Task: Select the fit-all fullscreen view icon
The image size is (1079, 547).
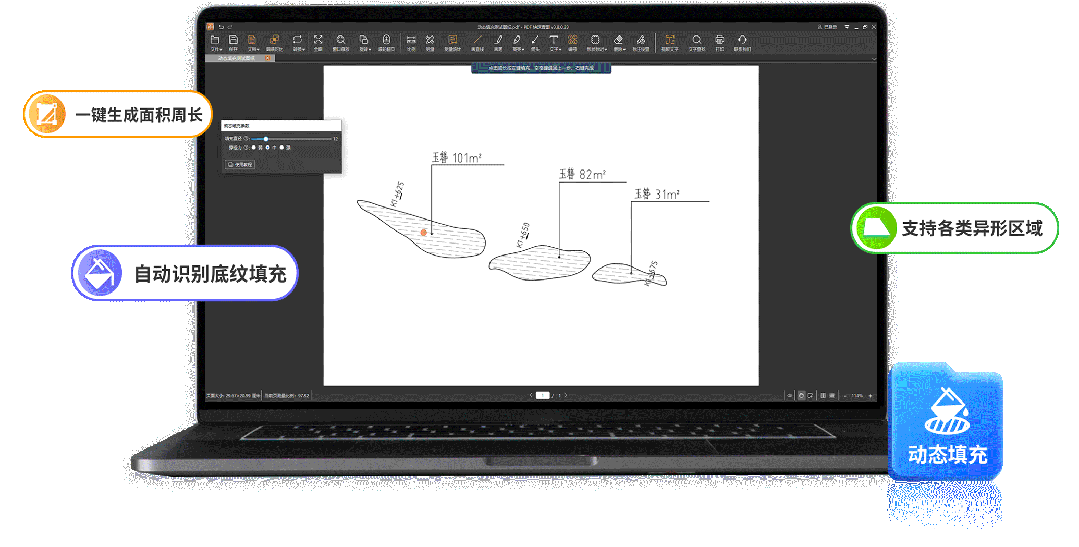Action: [x=318, y=40]
